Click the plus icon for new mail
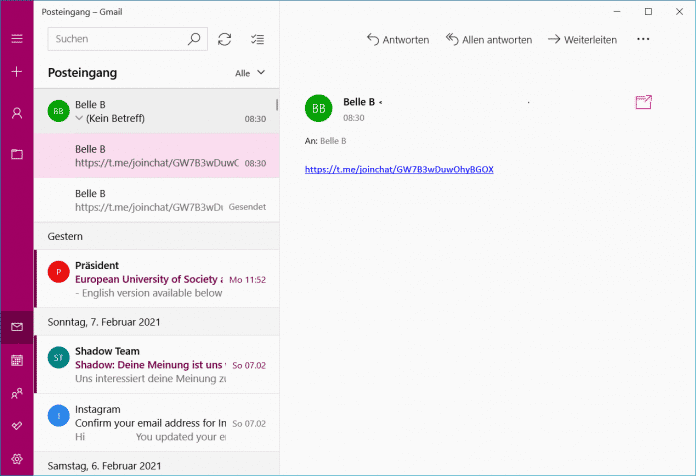This screenshot has height=476, width=696. tap(17, 73)
